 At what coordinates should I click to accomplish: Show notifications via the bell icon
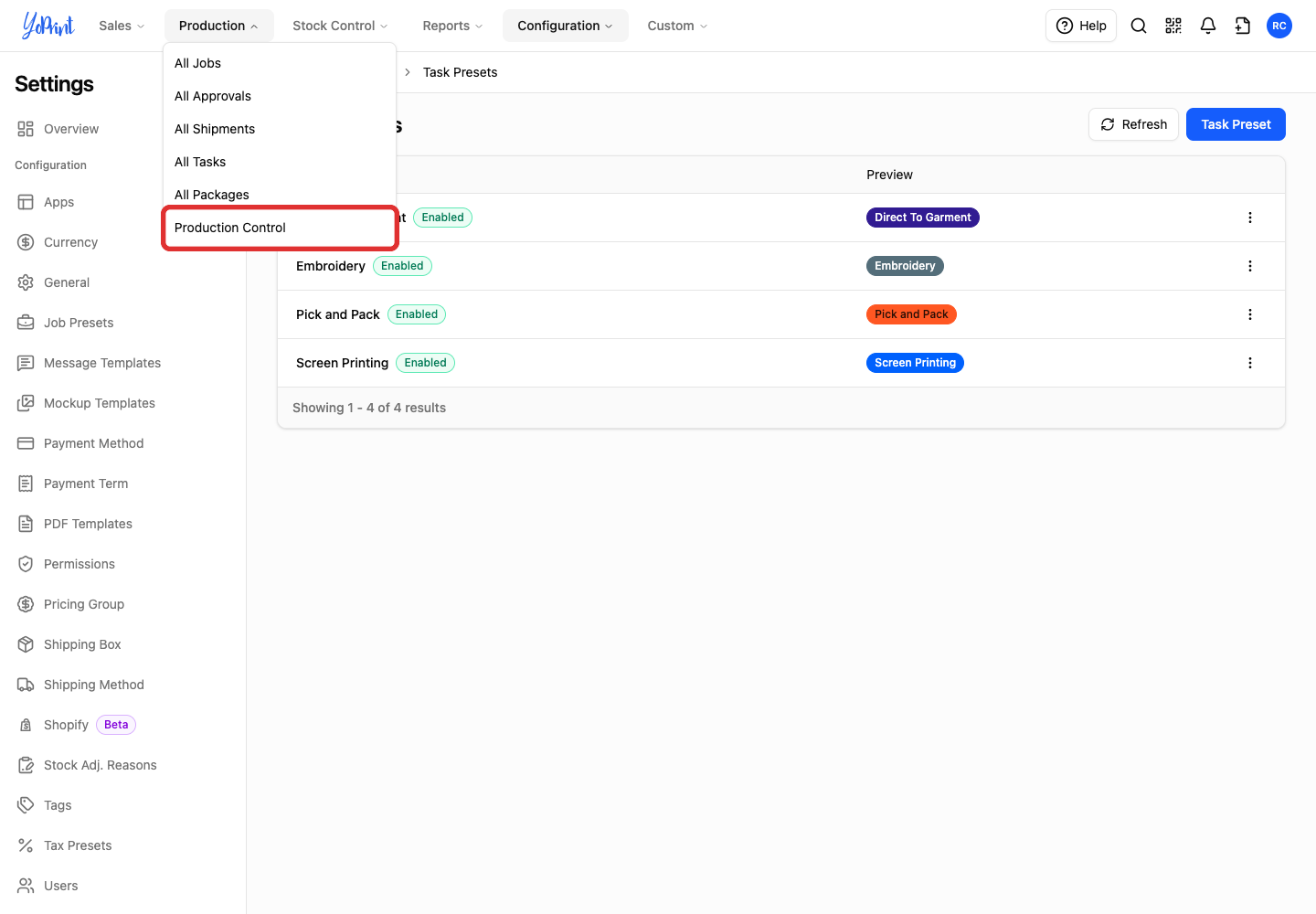coord(1208,26)
